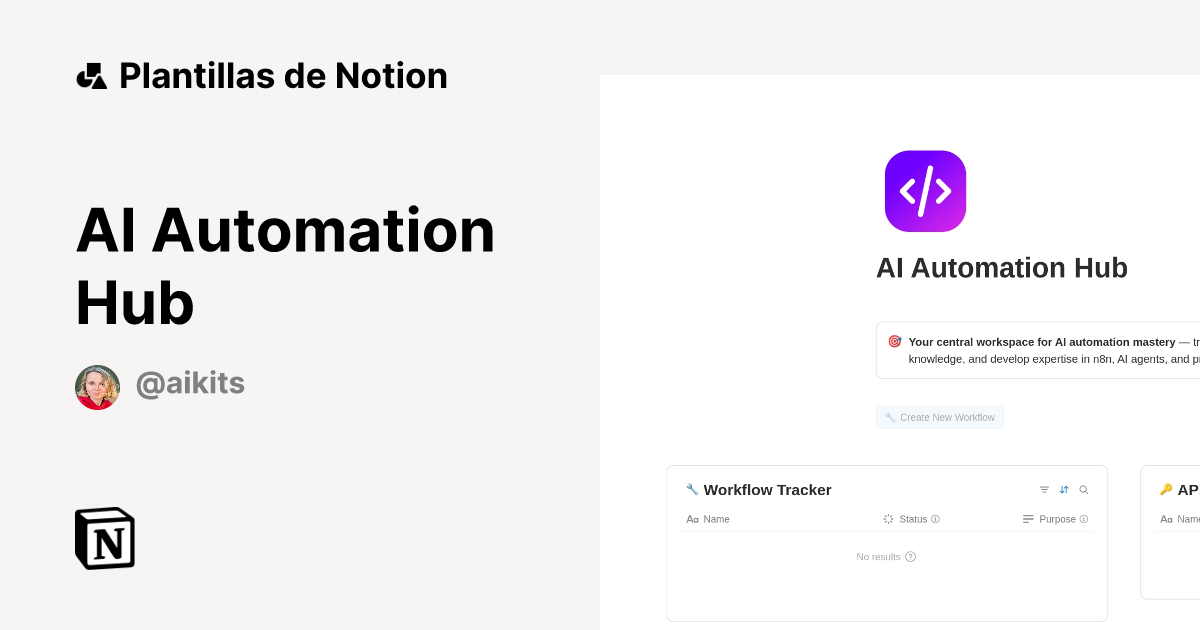
Task: Expand the Status column header menu
Action: [911, 519]
